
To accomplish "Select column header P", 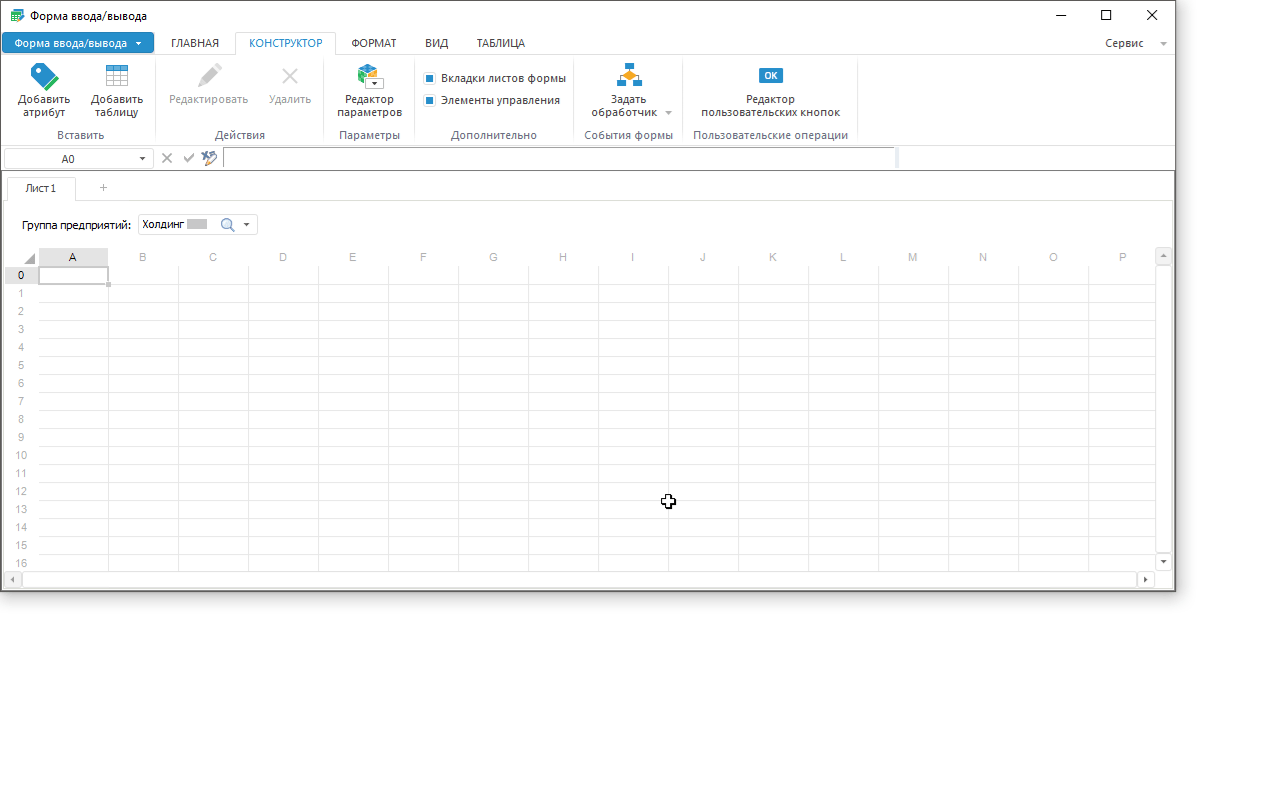I will [x=1122, y=257].
